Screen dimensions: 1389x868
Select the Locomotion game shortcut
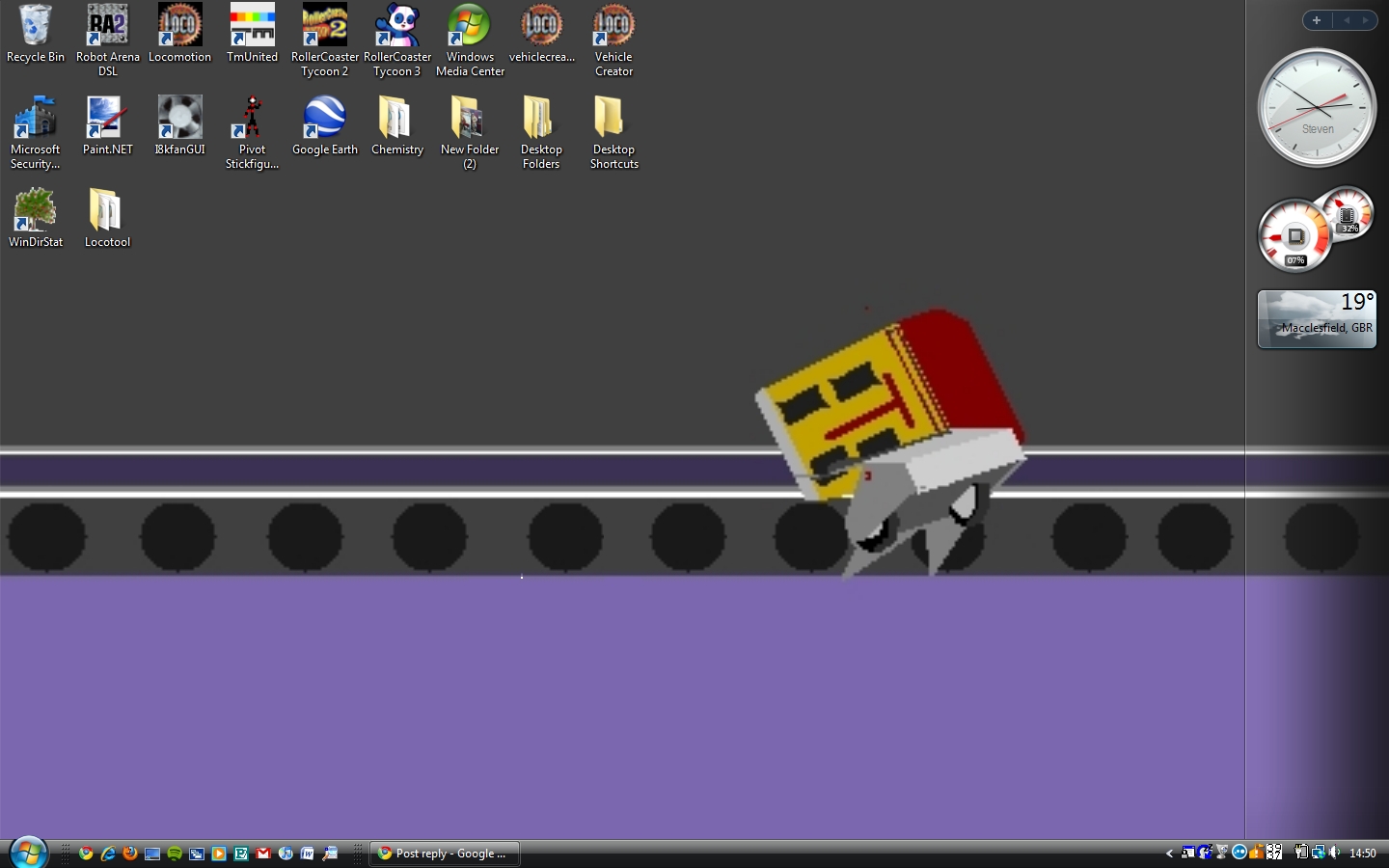(179, 35)
